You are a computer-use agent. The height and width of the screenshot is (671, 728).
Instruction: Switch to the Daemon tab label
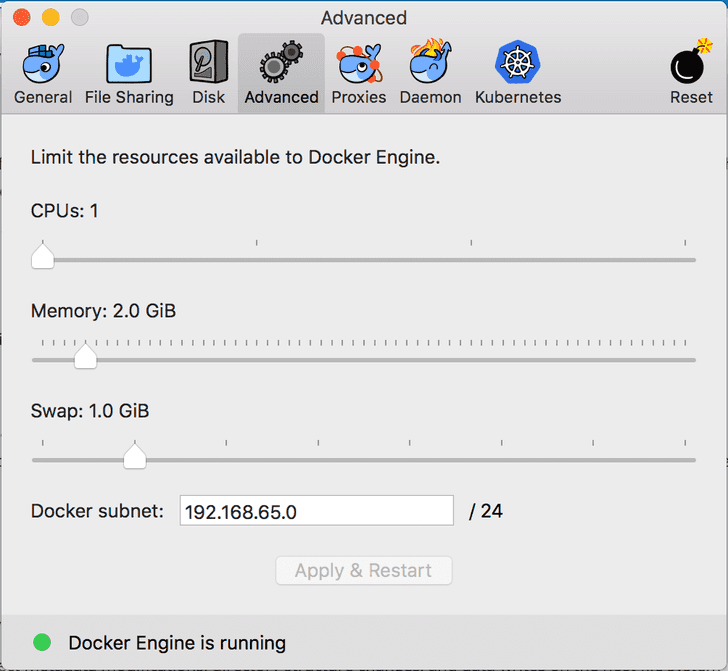(430, 97)
